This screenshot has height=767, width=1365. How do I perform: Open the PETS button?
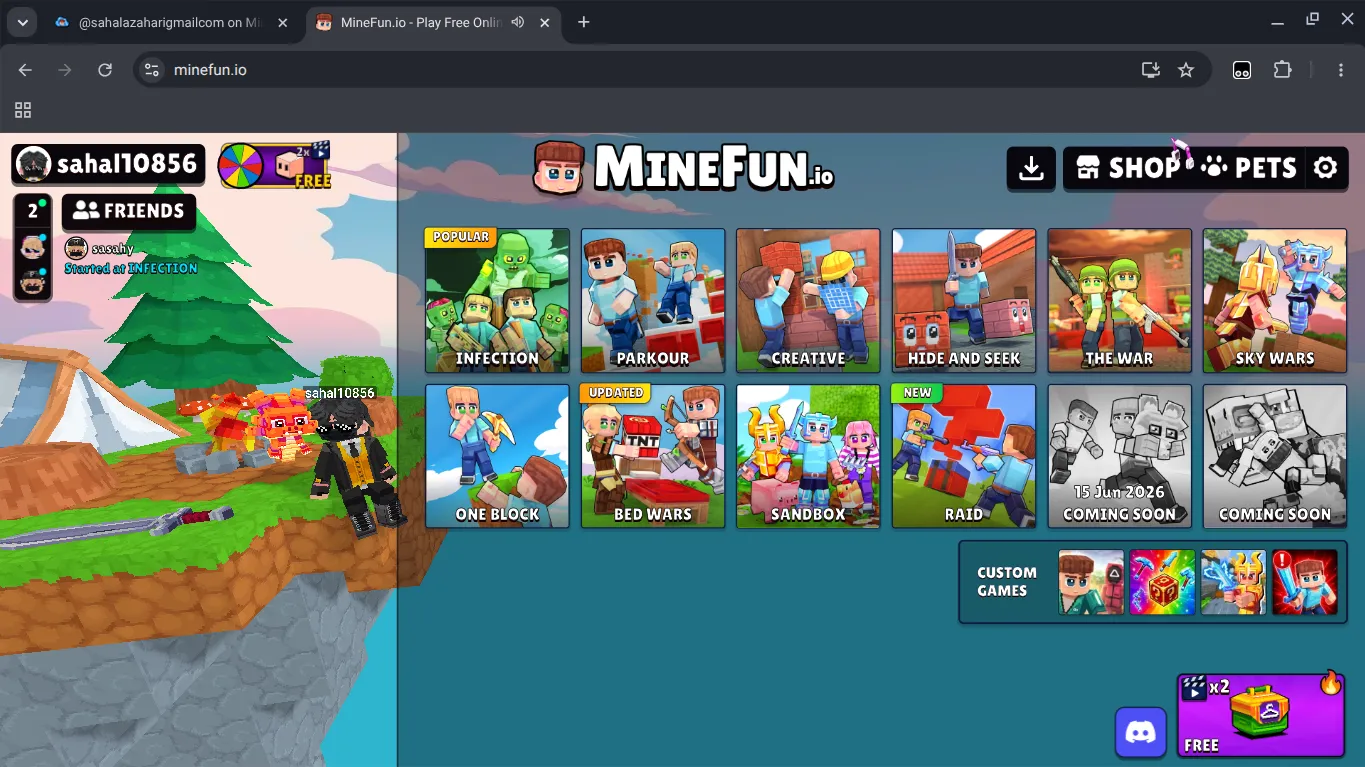point(1247,168)
